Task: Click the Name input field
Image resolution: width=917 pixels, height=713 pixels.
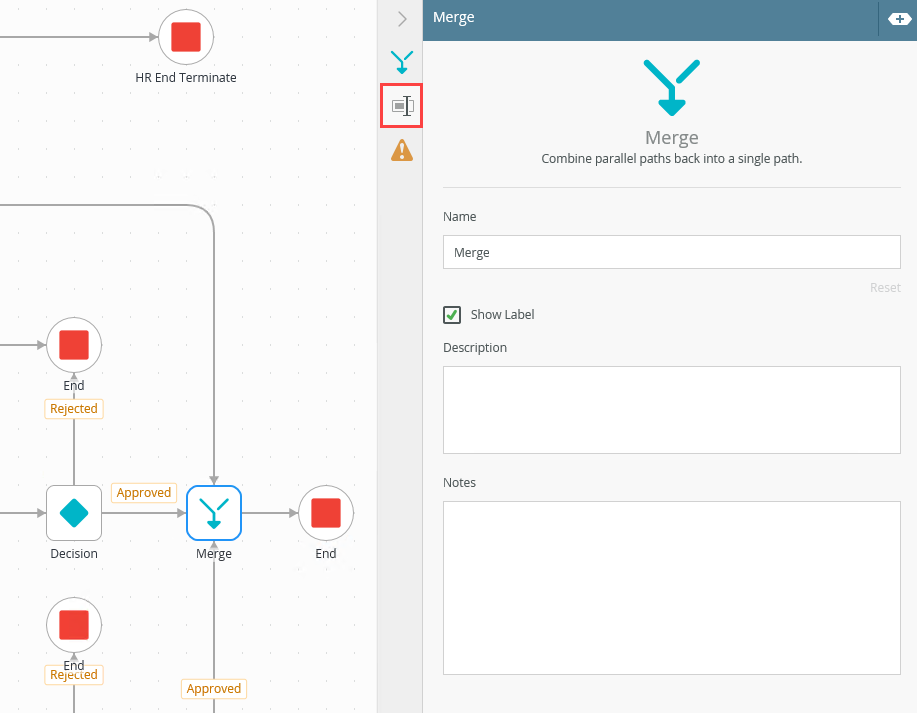Action: (x=671, y=252)
